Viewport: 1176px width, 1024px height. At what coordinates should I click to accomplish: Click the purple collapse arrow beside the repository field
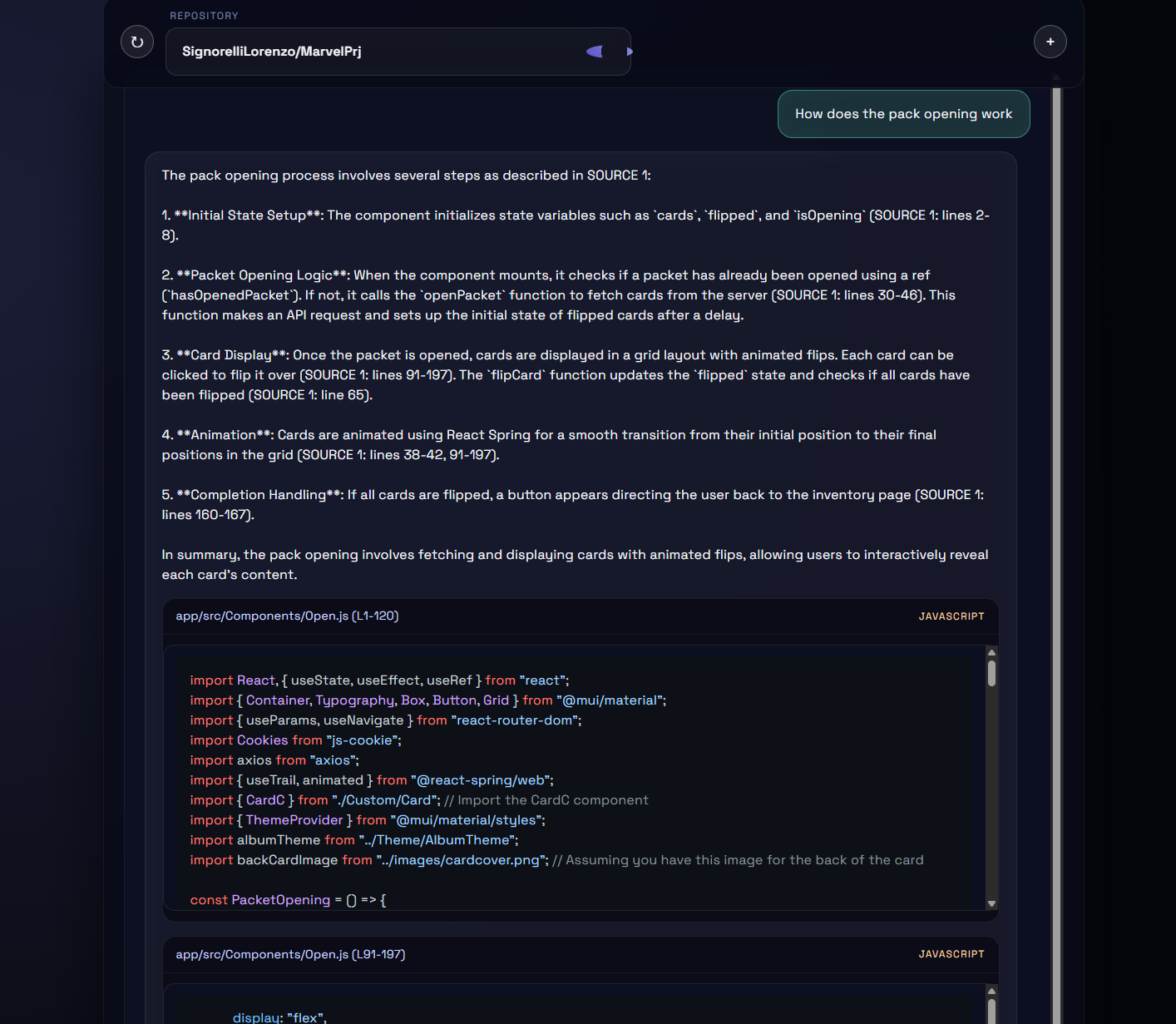(595, 52)
